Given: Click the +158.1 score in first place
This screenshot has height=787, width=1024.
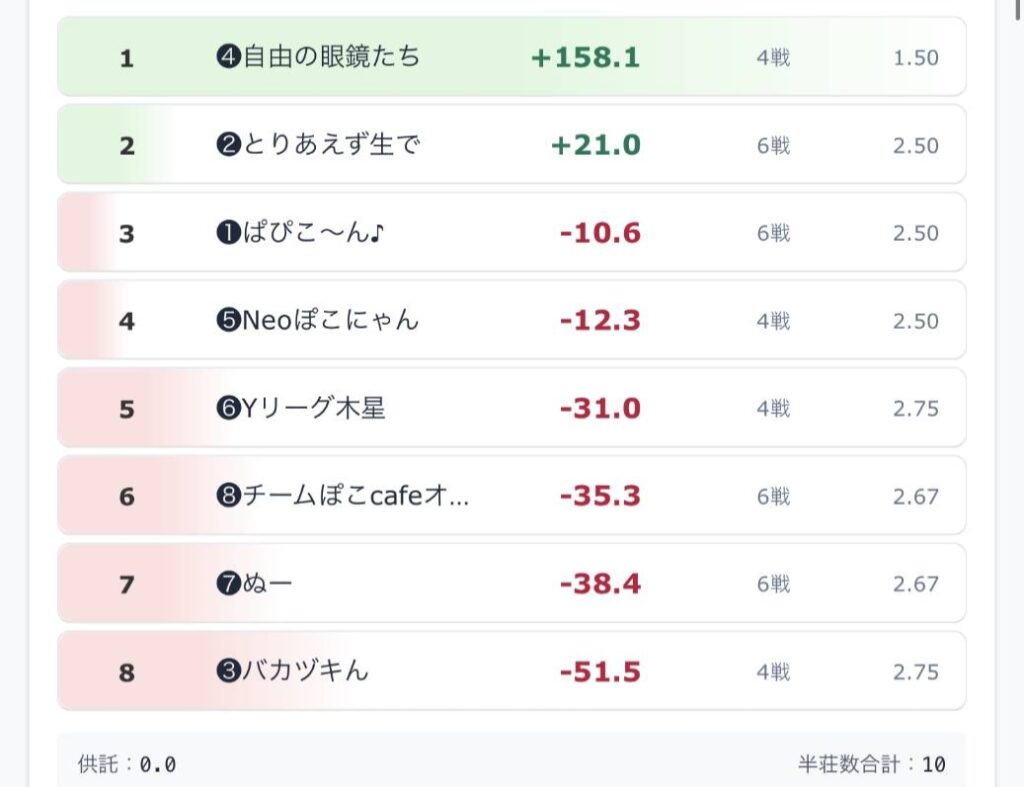Looking at the screenshot, I should pos(585,58).
